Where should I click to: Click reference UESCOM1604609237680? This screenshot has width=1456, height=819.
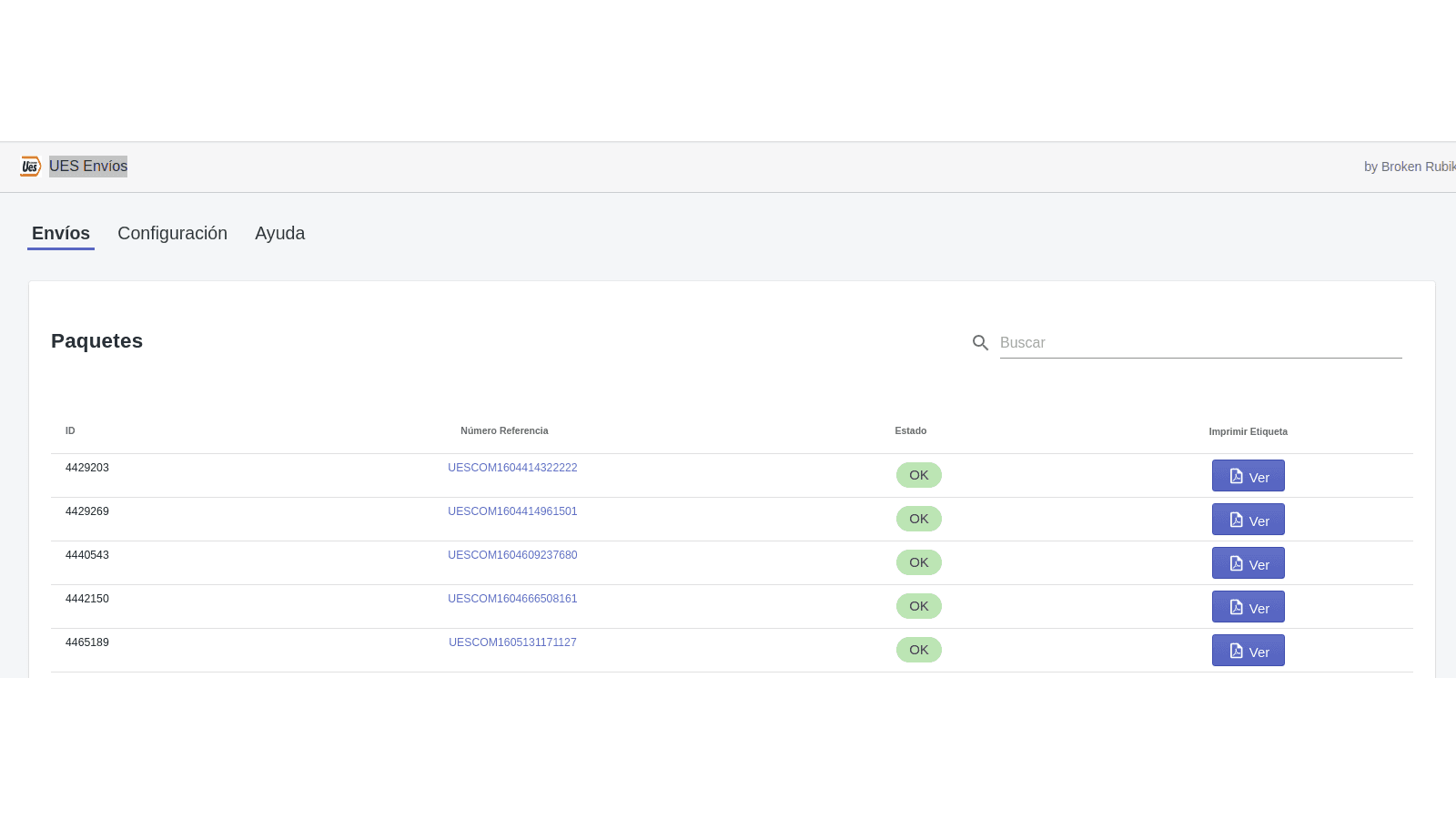(512, 555)
